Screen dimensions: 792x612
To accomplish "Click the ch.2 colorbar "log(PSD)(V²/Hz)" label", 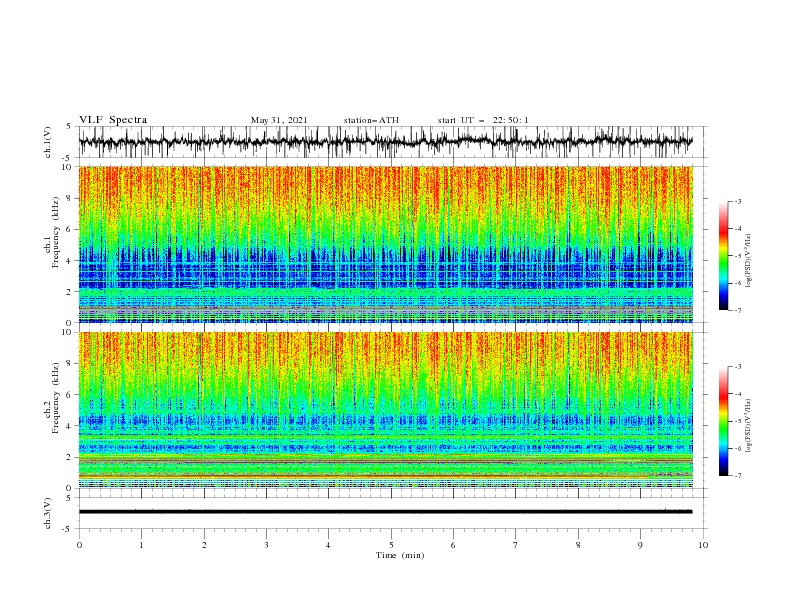I will pyautogui.click(x=748, y=426).
